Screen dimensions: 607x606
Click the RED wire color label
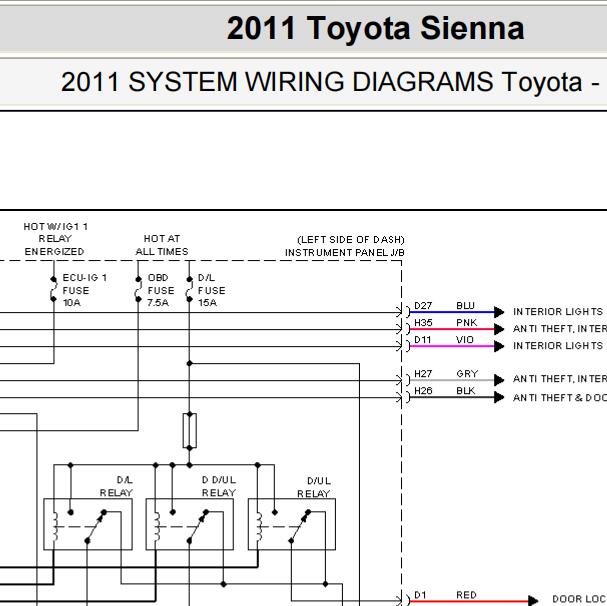[466, 594]
